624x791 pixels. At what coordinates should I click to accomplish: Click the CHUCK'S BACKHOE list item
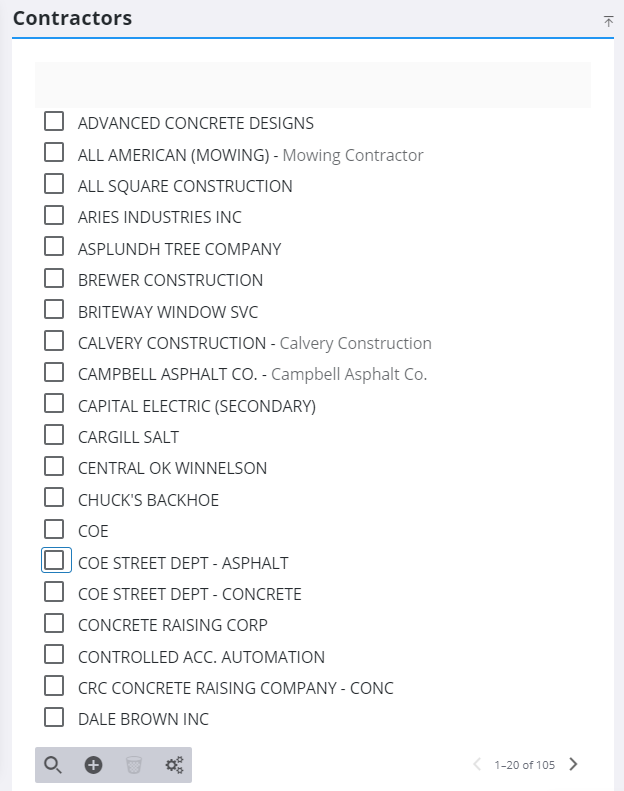[x=148, y=500]
